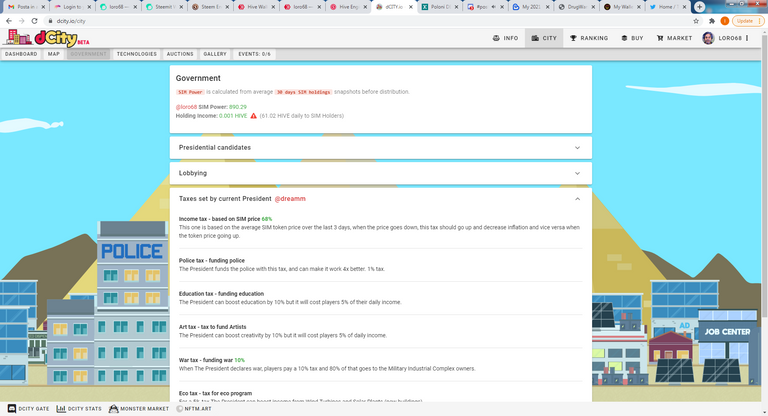The width and height of the screenshot is (768, 416).
Task: Click the Education tax heading
Action: 221,294
